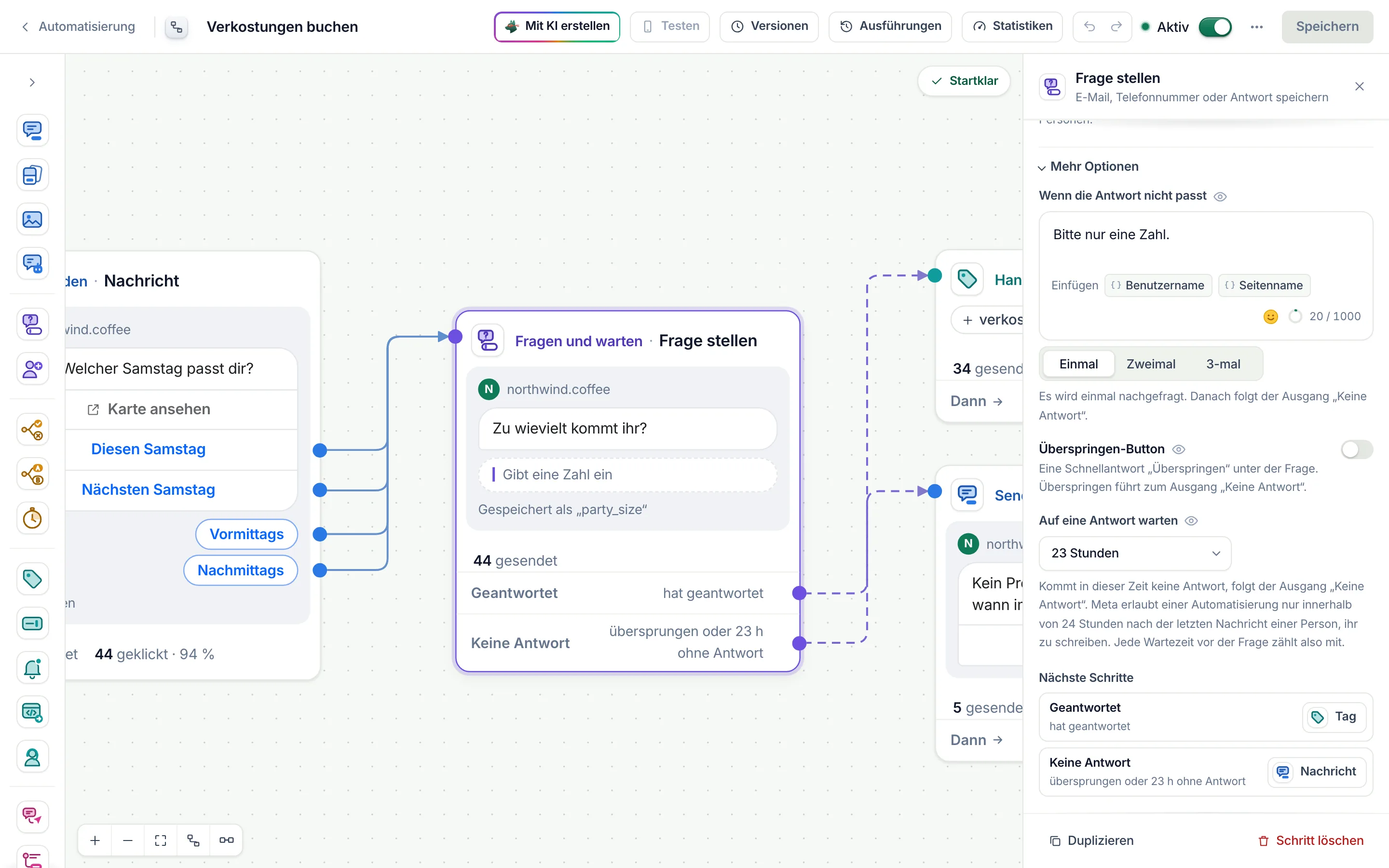The height and width of the screenshot is (868, 1389).
Task: Click Duplizieren in the panel footer
Action: (x=1092, y=841)
